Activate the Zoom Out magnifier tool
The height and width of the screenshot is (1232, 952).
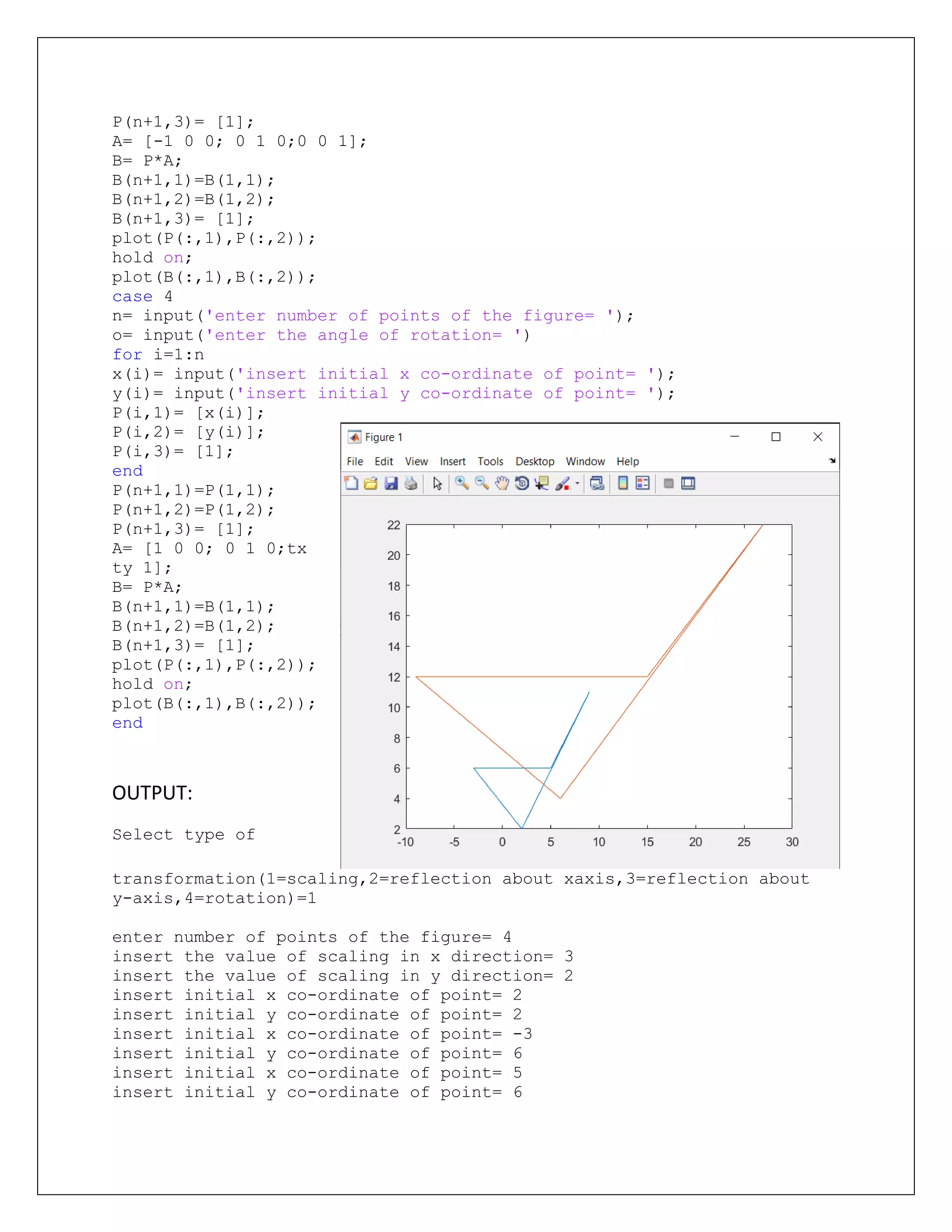(482, 484)
